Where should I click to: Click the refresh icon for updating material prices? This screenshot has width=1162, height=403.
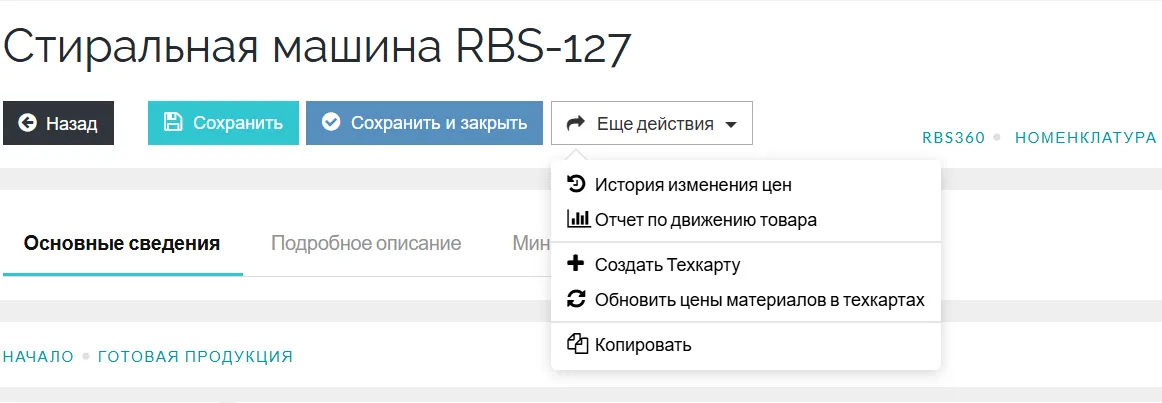pos(576,299)
